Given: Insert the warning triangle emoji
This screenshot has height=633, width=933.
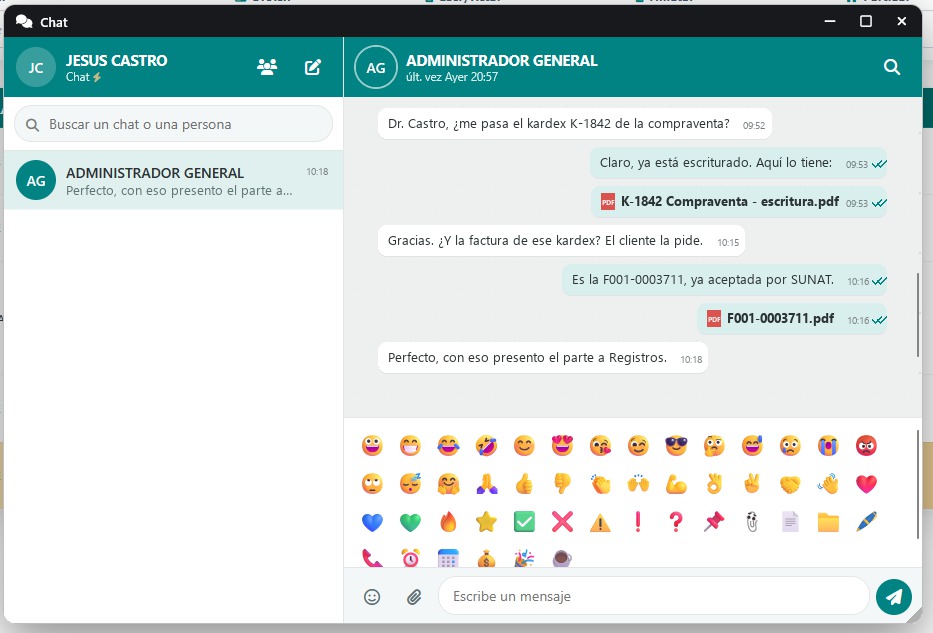Looking at the screenshot, I should point(600,522).
